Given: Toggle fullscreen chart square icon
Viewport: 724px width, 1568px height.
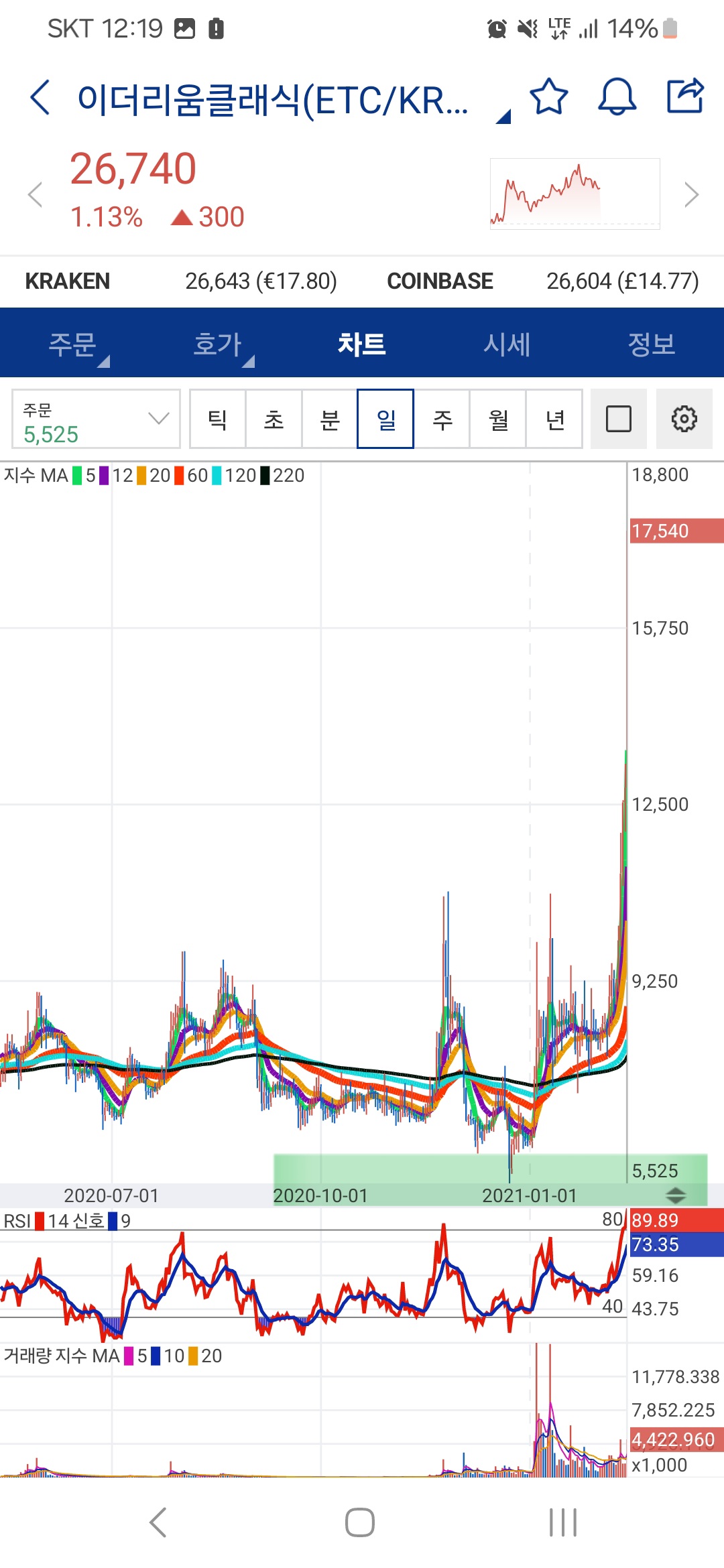Looking at the screenshot, I should pos(619,419).
